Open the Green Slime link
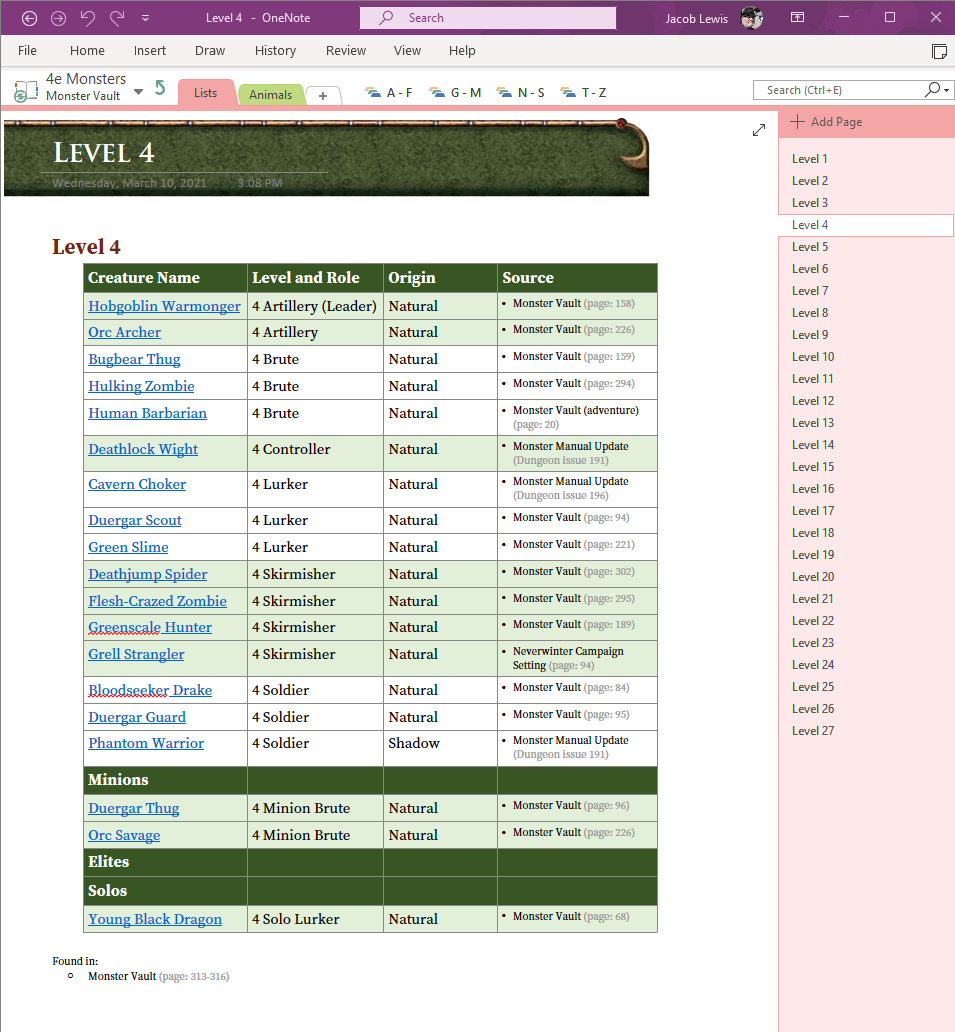This screenshot has height=1032, width=955. [x=128, y=547]
